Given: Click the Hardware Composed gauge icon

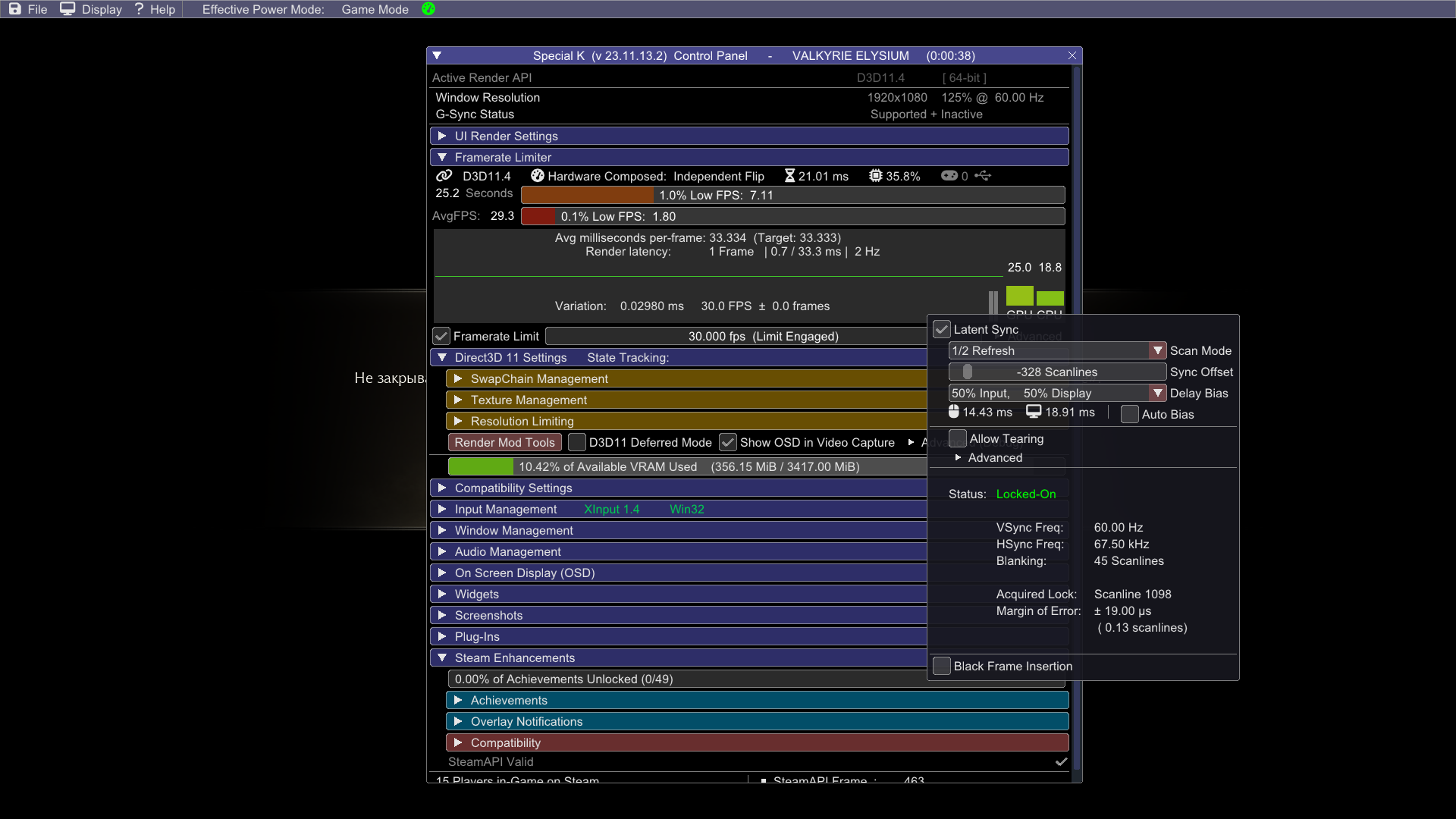Looking at the screenshot, I should 538,176.
